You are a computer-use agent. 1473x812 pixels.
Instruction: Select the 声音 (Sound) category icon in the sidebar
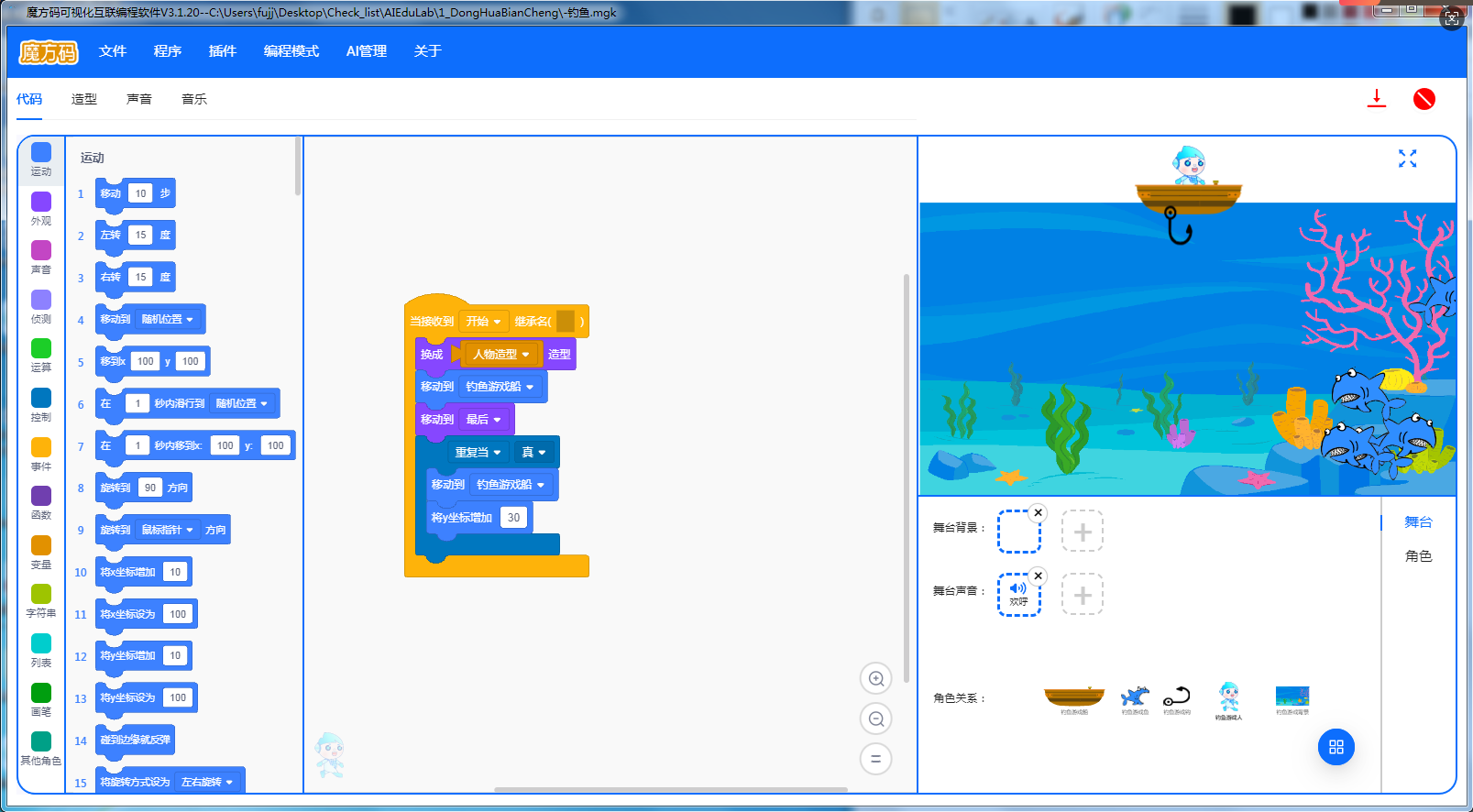41,250
